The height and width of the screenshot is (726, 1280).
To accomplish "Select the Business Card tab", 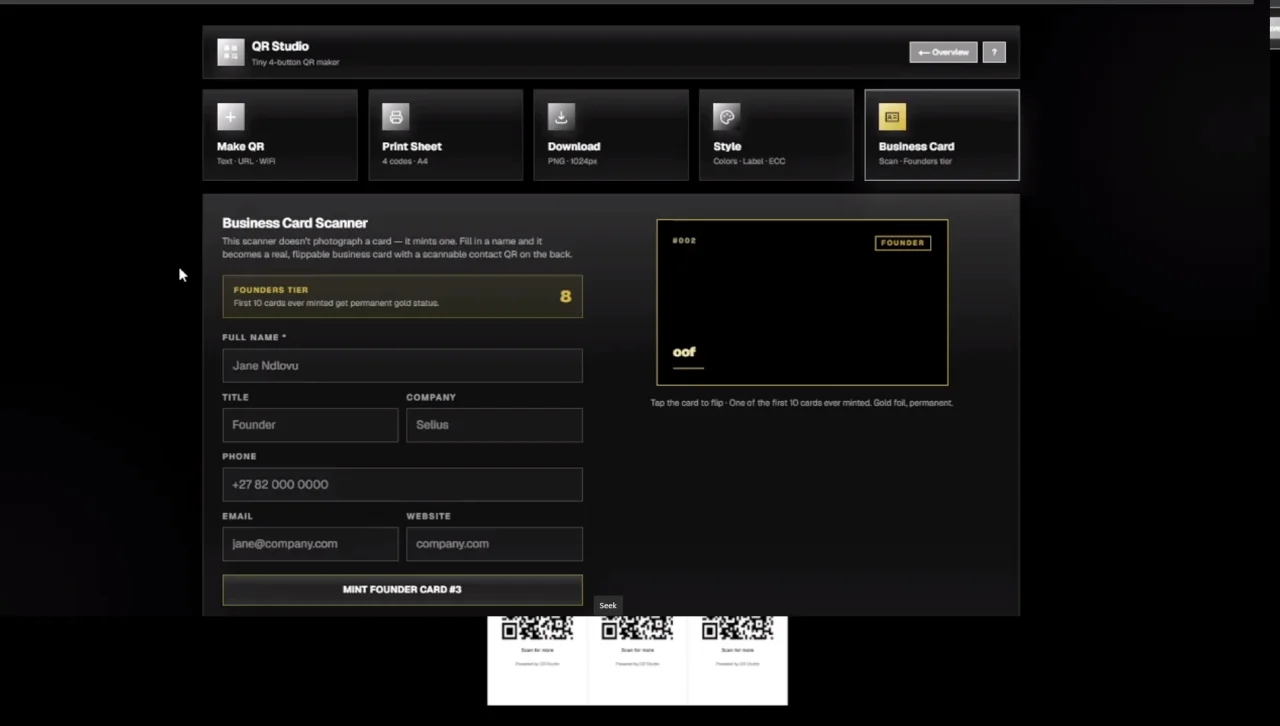I will pyautogui.click(x=942, y=135).
